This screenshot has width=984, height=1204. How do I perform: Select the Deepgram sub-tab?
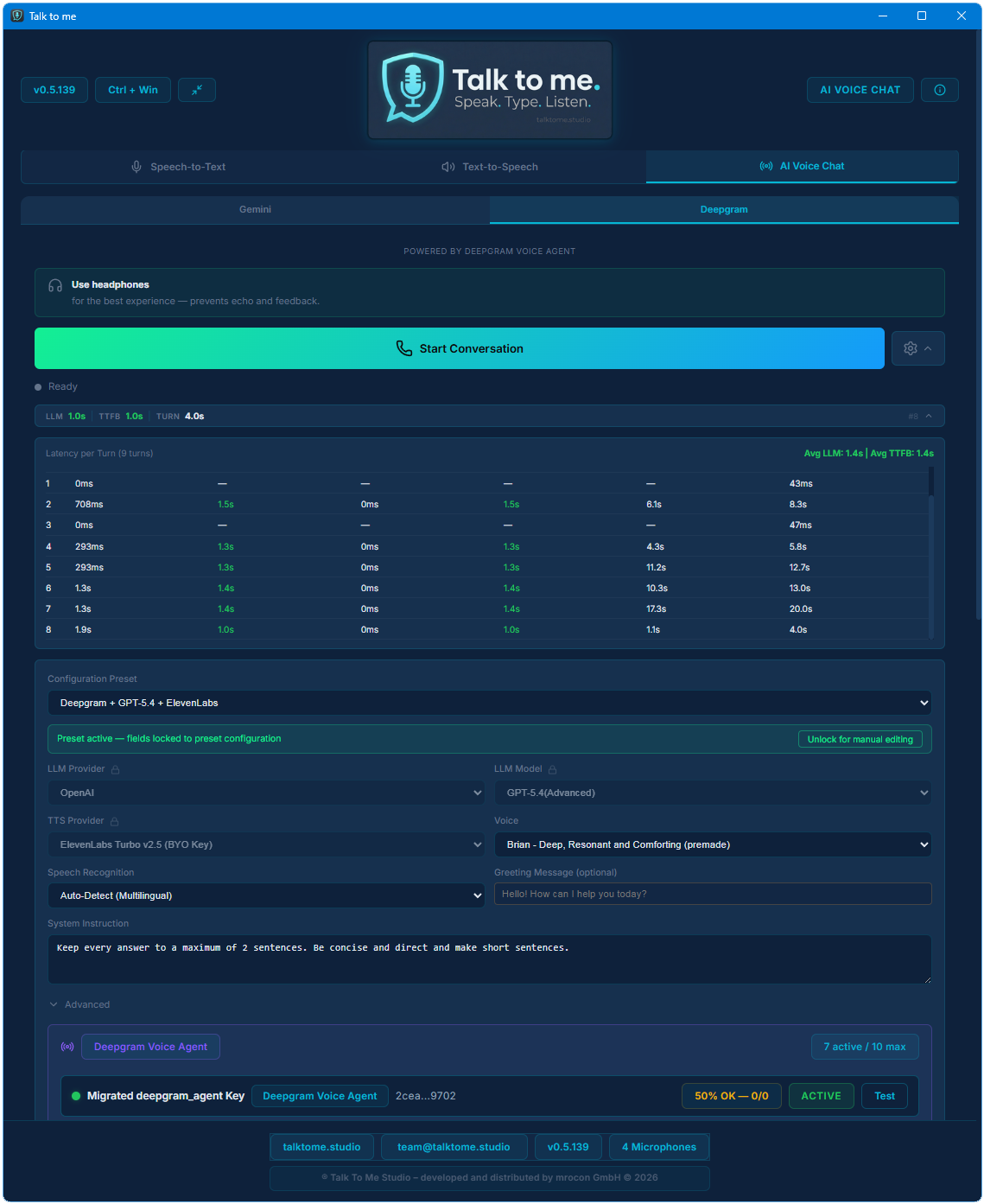[x=724, y=209]
